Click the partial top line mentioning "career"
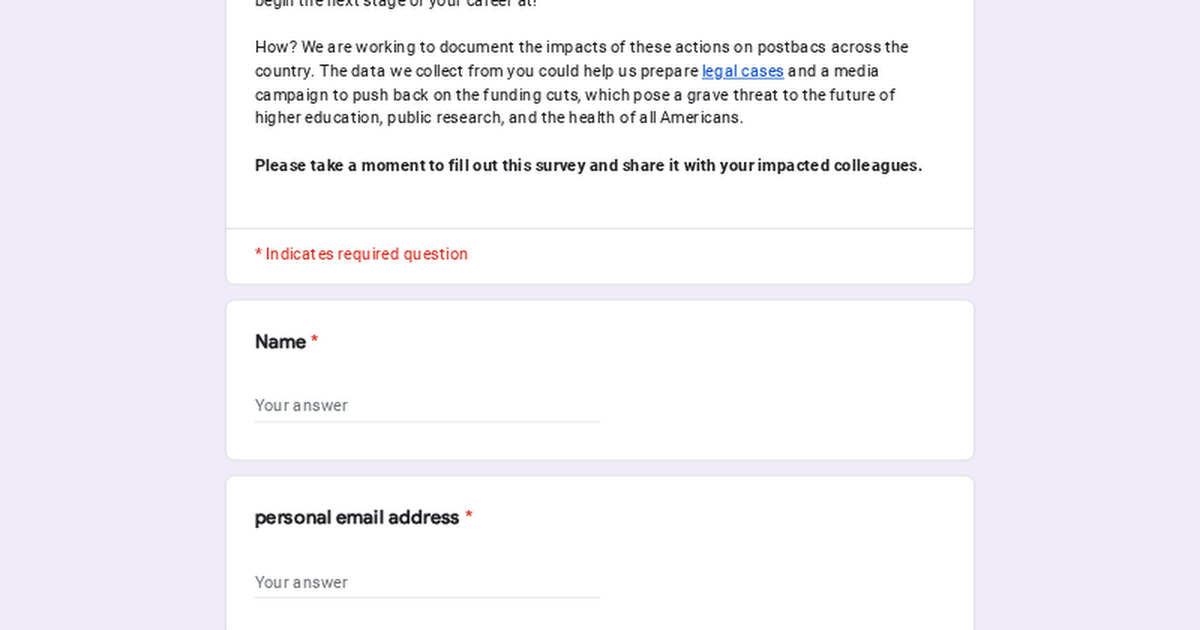Viewport: 1200px width, 630px height. click(395, 3)
